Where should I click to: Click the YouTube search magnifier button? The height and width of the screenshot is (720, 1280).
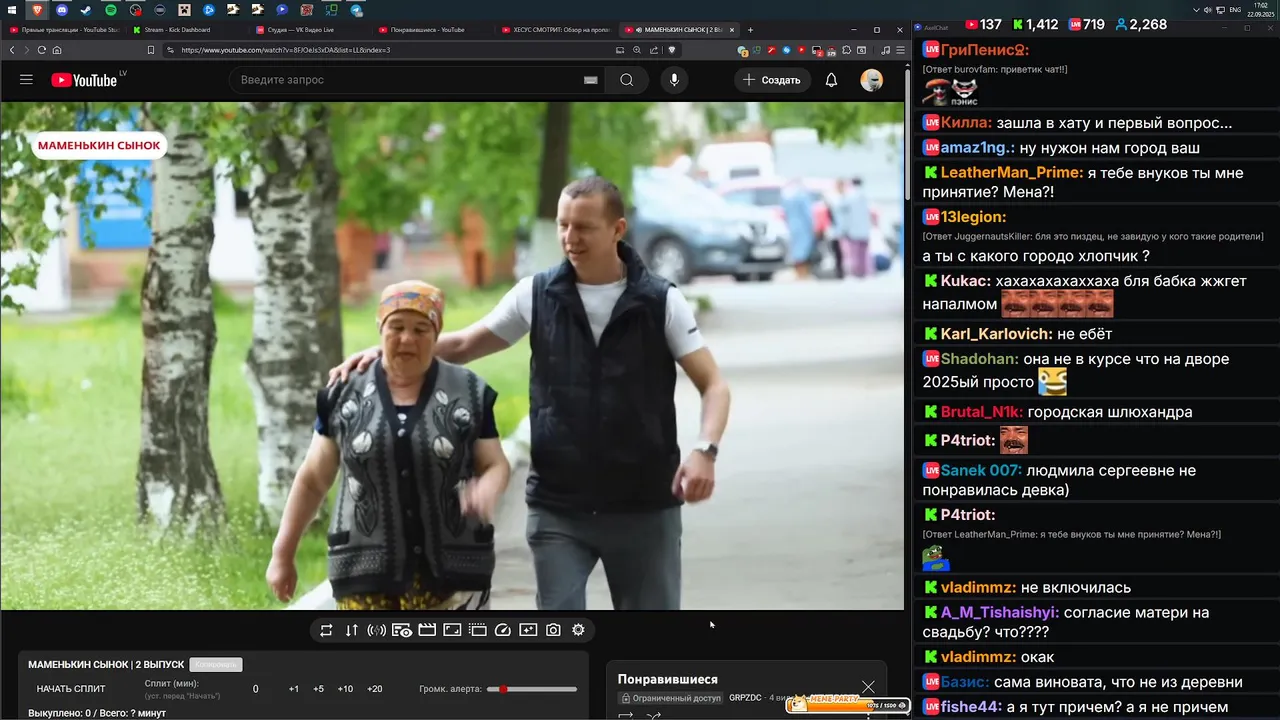pos(626,80)
